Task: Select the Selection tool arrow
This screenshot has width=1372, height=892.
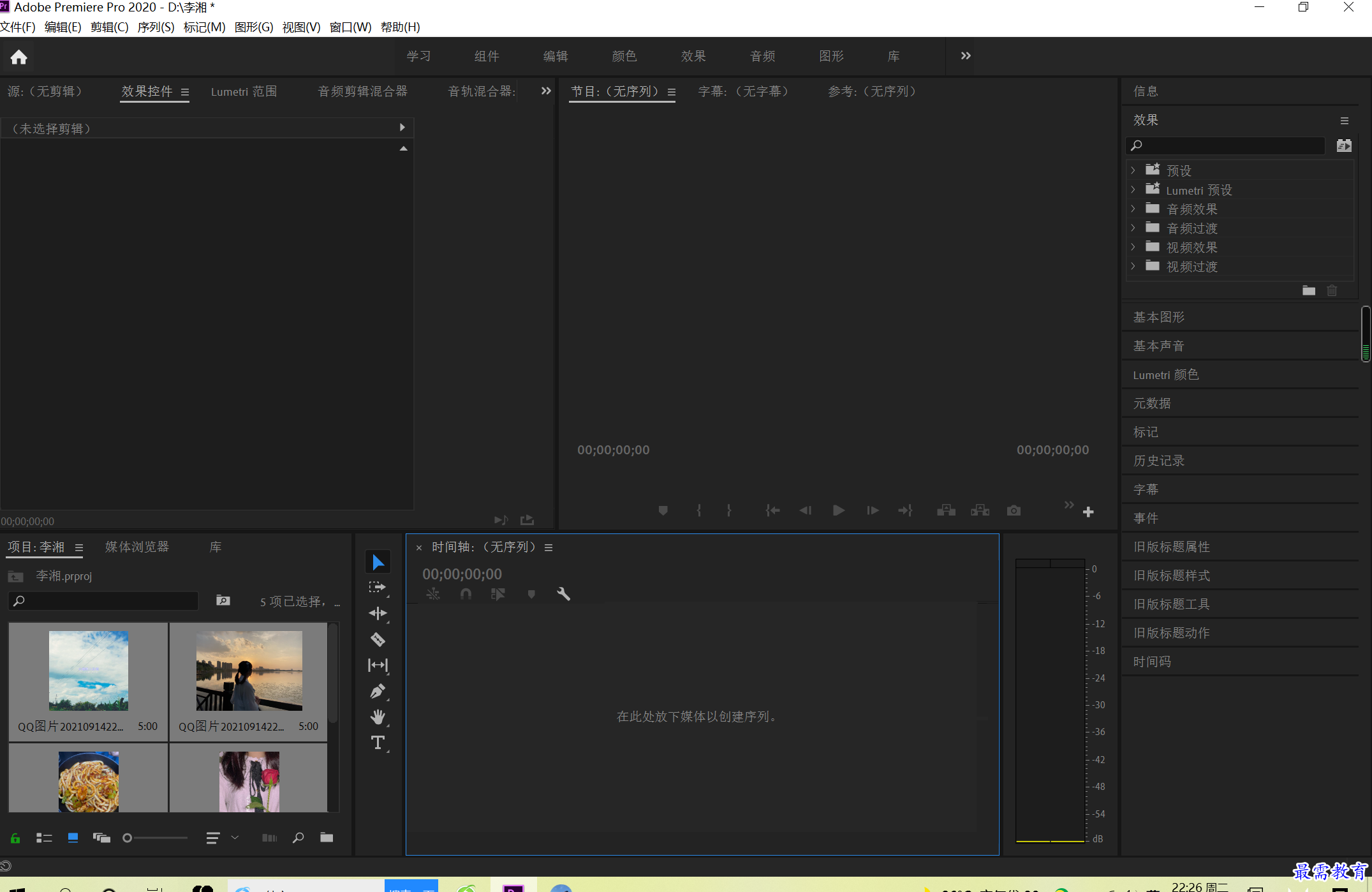Action: coord(378,562)
